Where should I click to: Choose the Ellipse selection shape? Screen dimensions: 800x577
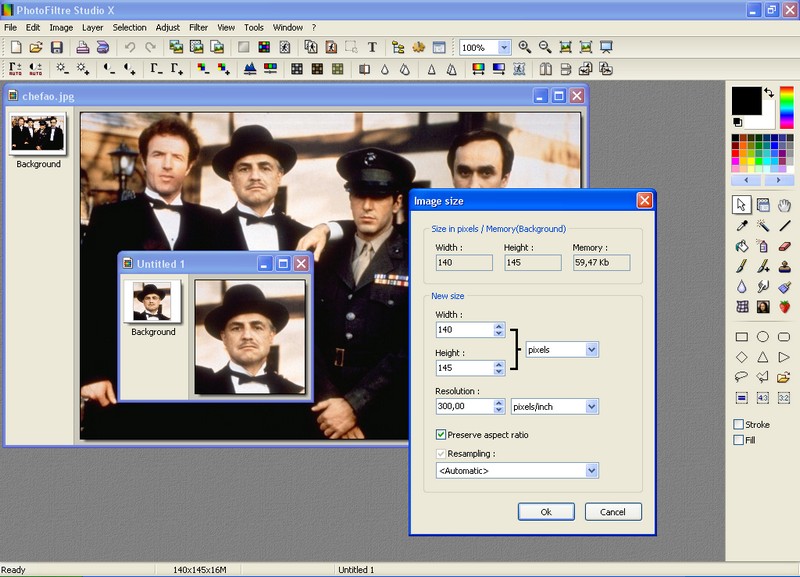coord(763,337)
